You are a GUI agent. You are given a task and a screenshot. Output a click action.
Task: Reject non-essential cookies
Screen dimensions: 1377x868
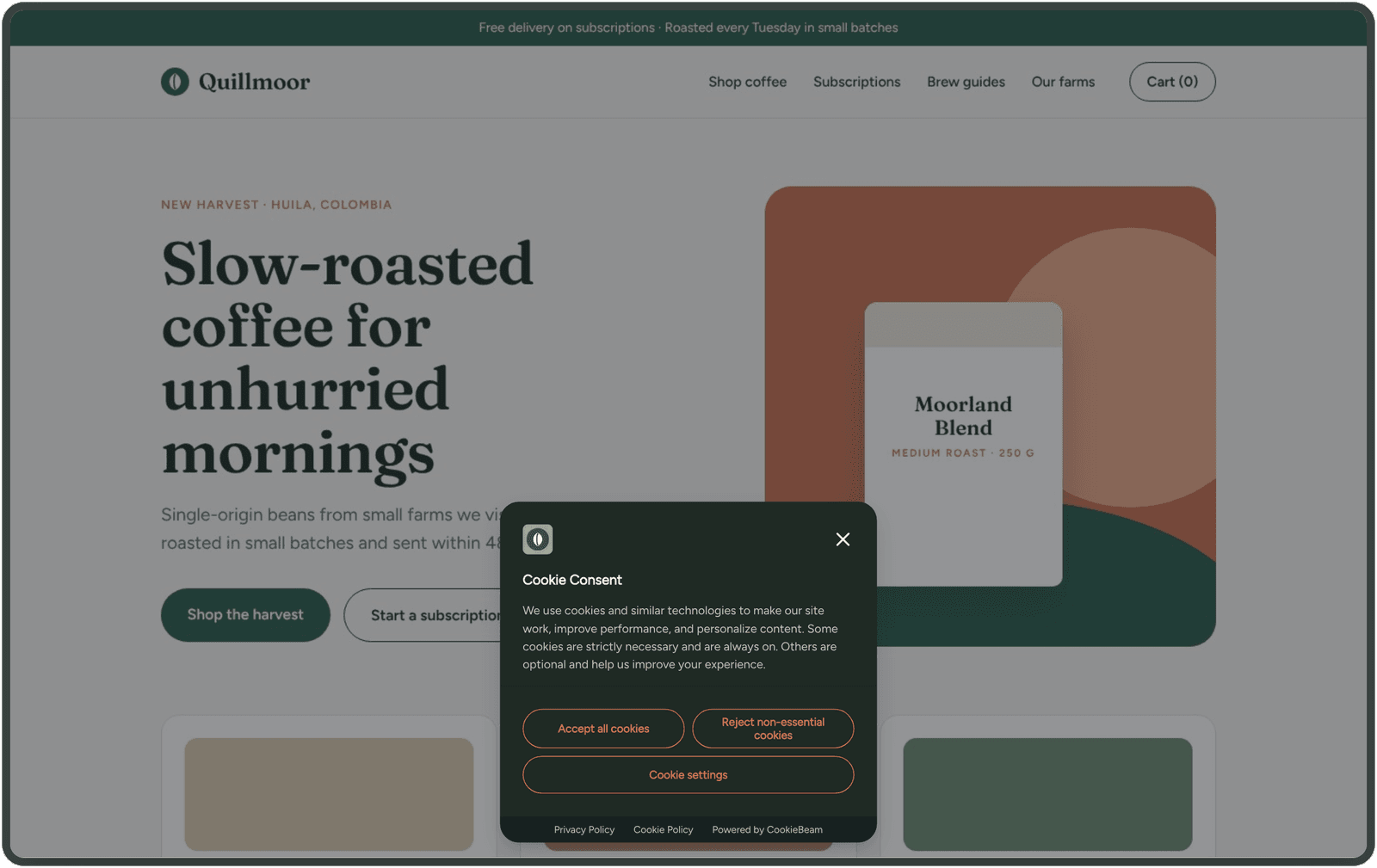tap(773, 729)
